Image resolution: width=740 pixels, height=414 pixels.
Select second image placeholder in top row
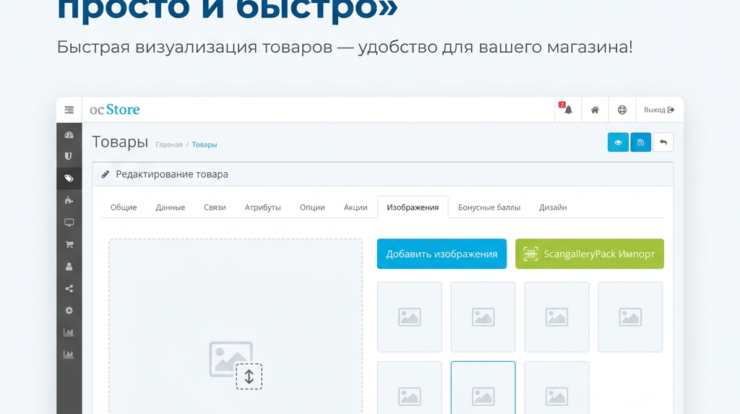click(x=483, y=317)
